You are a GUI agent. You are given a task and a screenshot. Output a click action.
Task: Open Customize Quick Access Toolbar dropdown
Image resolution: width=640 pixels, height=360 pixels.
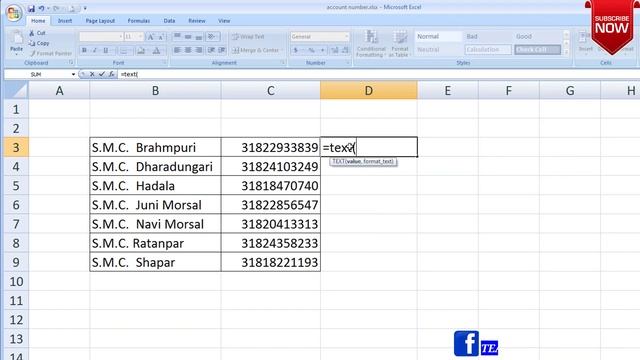(85, 8)
